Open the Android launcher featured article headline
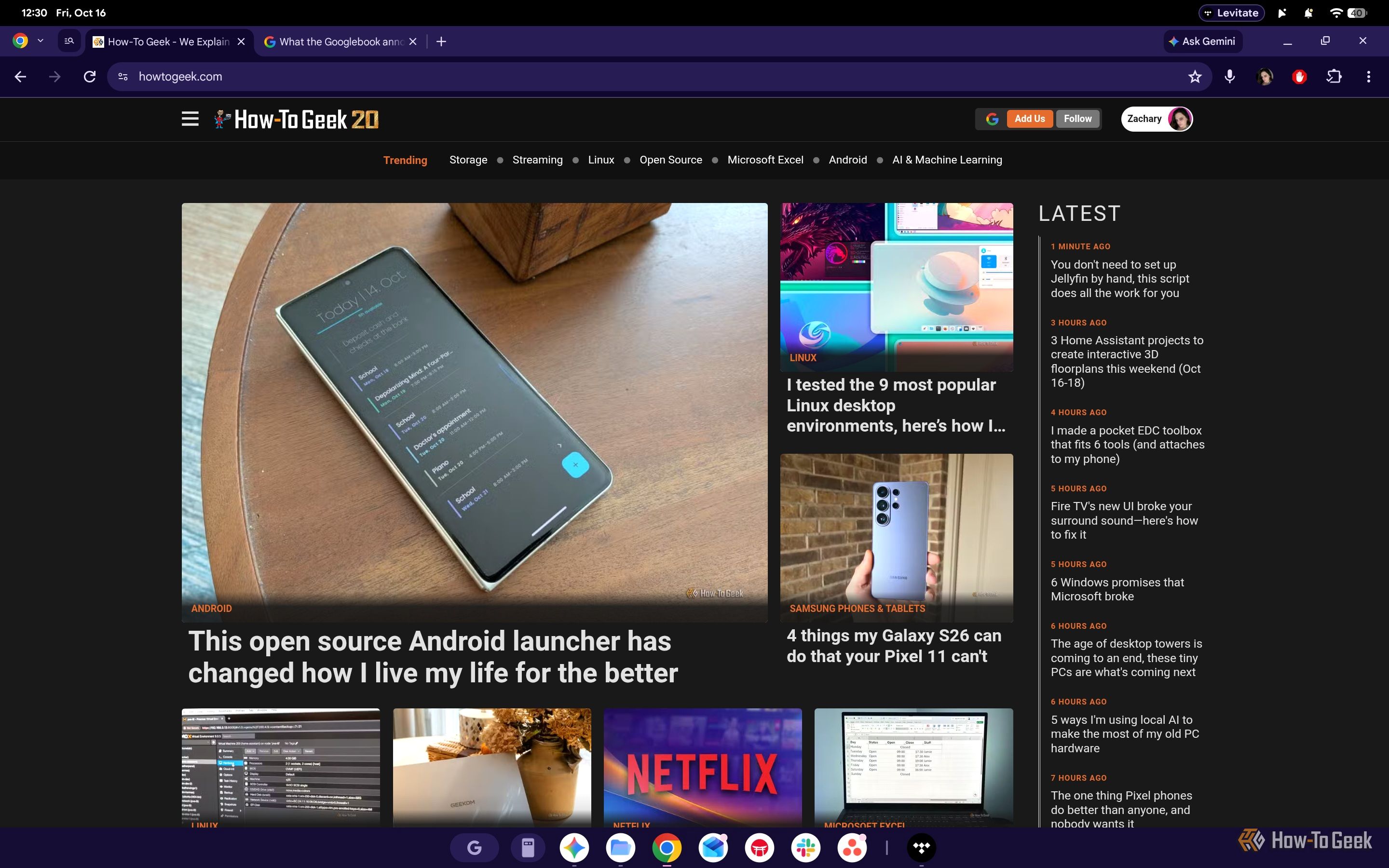Viewport: 1389px width, 868px height. coord(433,657)
